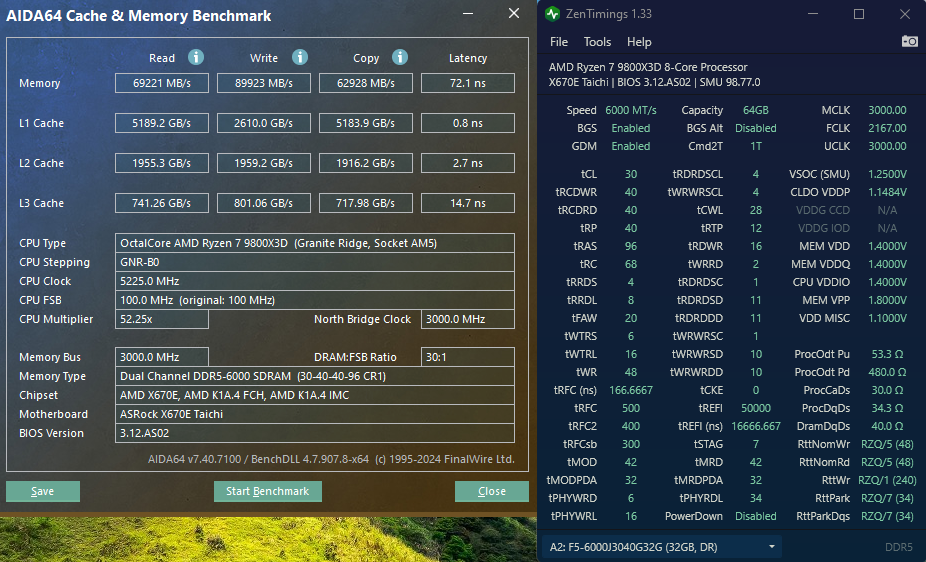Take screenshot using ZenTimings camera icon
Viewport: 926px width, 562px height.
tap(909, 41)
